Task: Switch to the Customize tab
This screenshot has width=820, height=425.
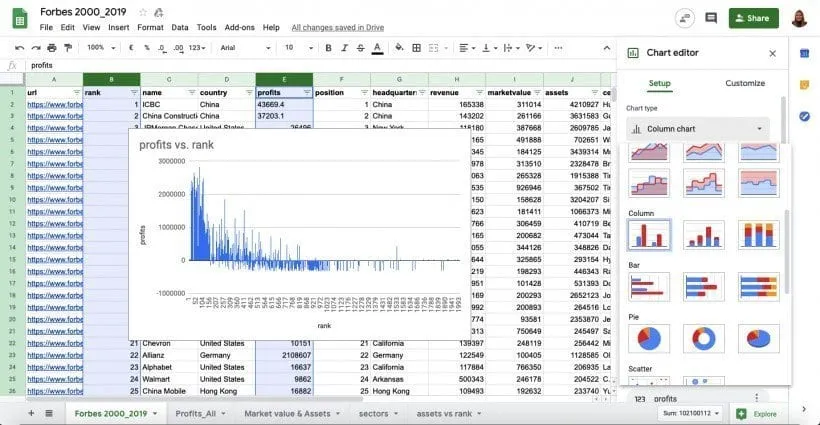Action: pos(744,83)
